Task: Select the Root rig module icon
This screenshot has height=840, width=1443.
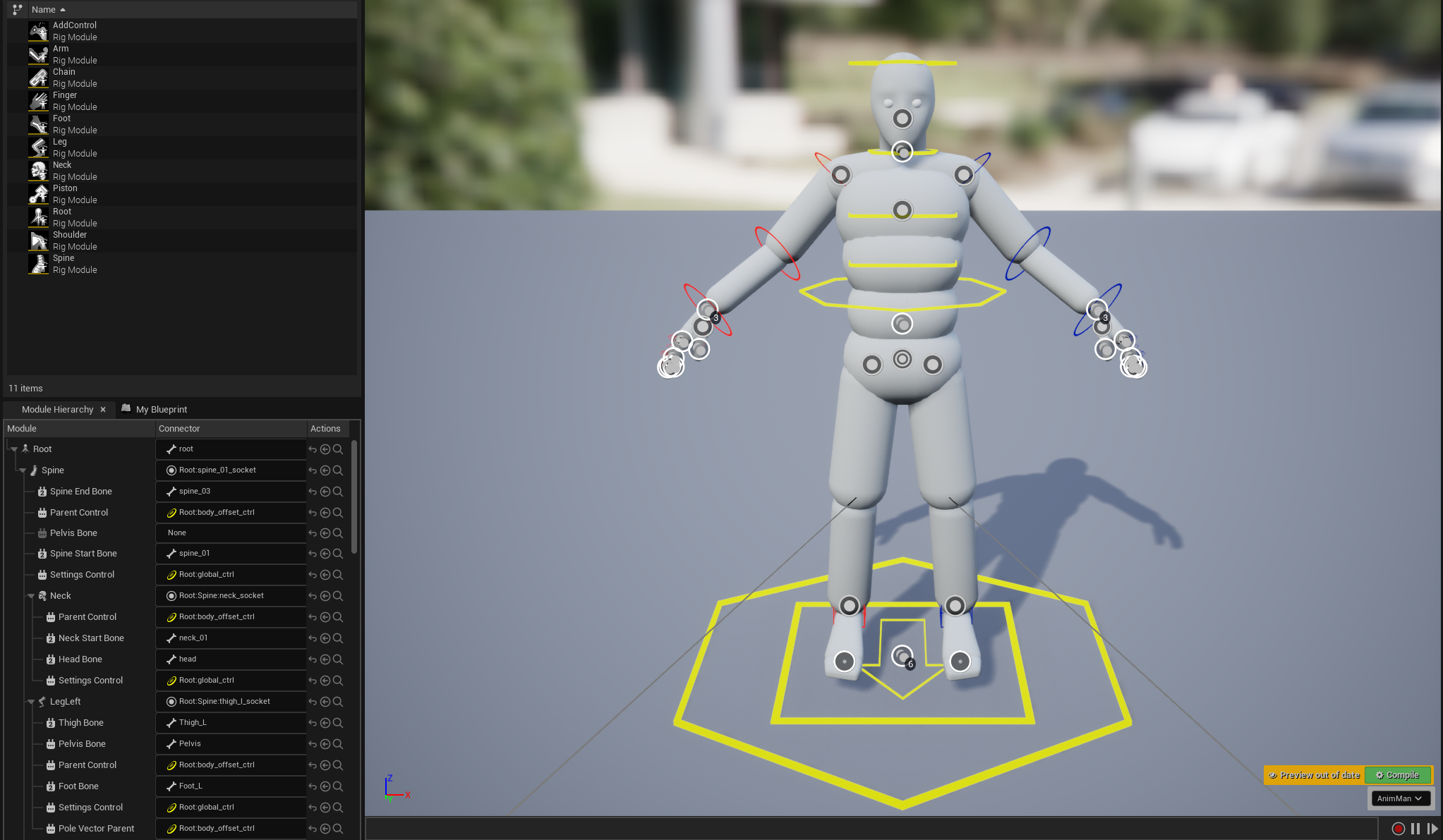Action: pos(38,217)
